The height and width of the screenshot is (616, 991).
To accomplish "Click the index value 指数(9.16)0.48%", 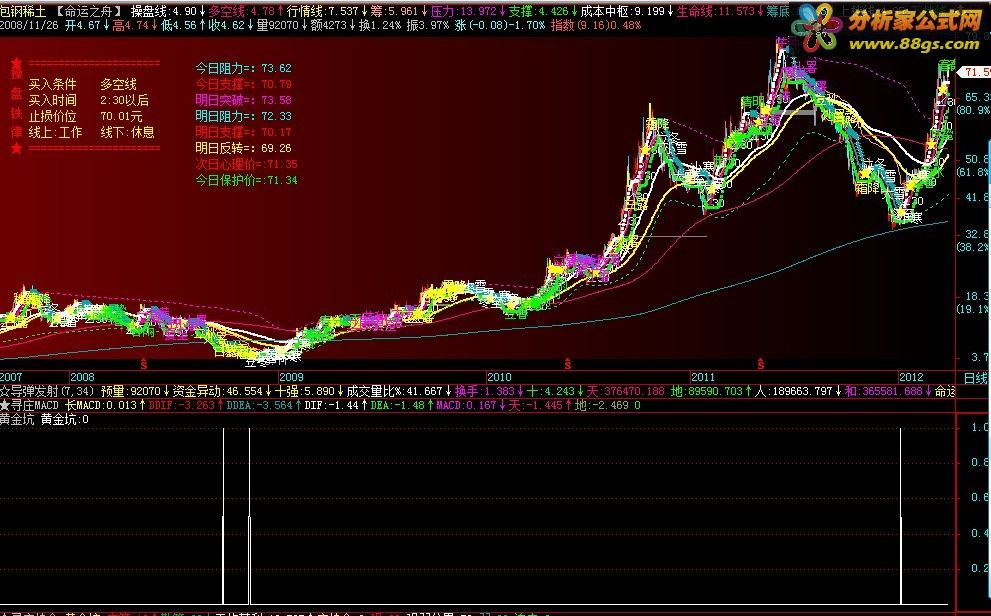I will [x=596, y=25].
